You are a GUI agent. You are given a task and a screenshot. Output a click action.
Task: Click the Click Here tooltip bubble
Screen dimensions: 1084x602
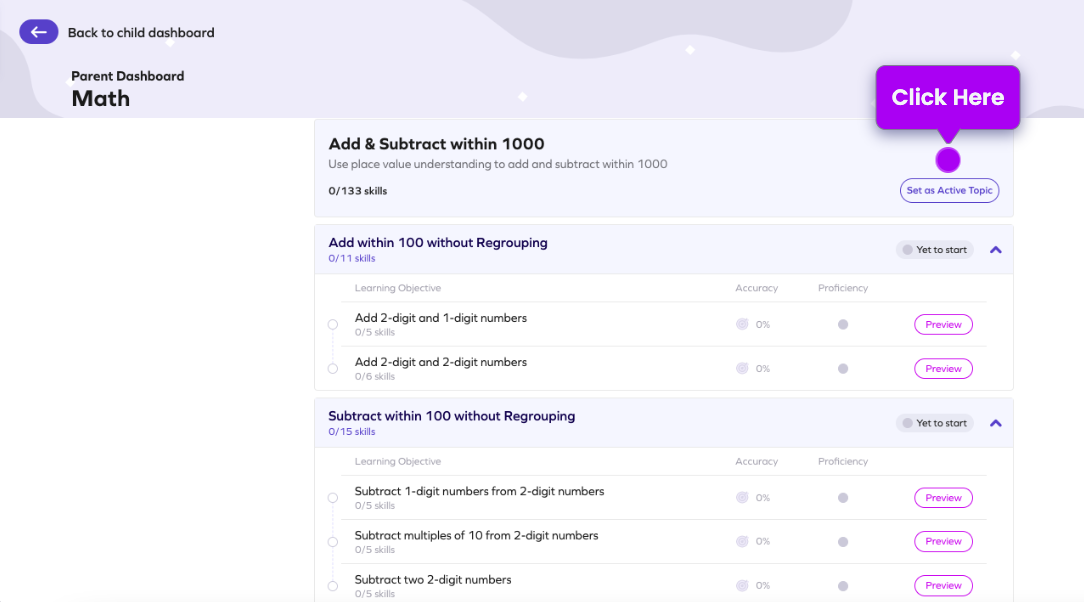coord(947,97)
